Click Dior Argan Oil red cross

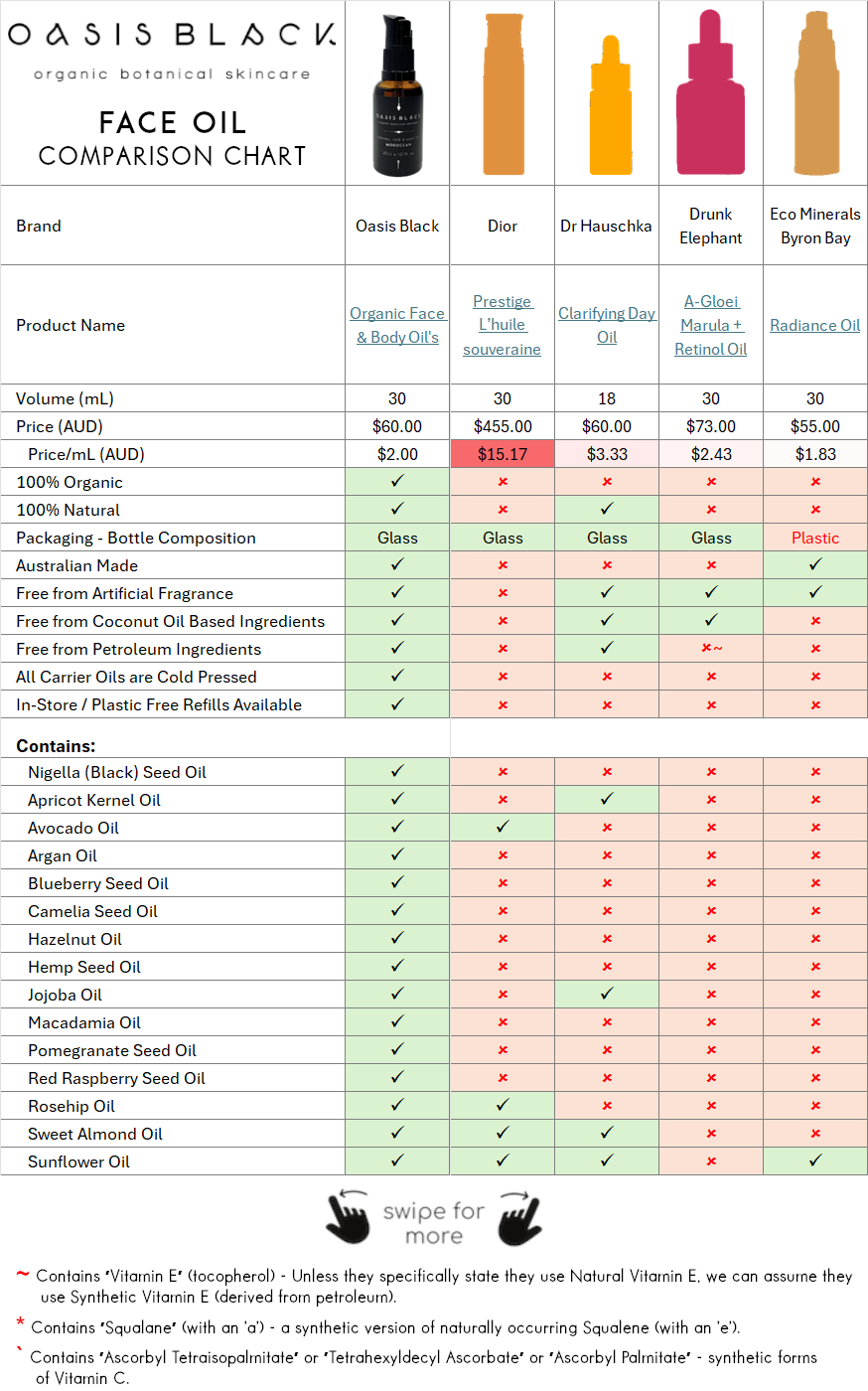(503, 855)
